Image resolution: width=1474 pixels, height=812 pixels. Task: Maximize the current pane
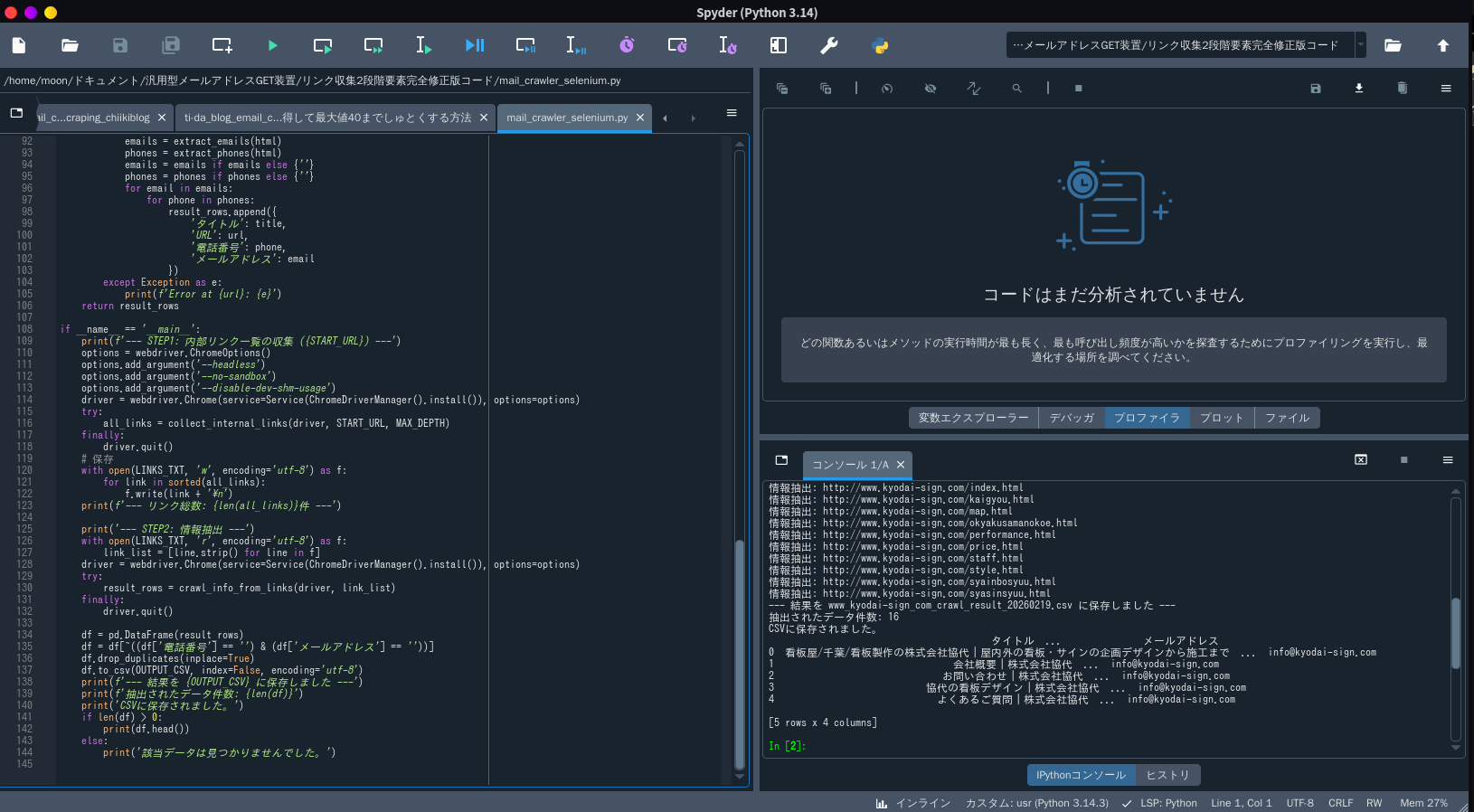pyautogui.click(x=779, y=45)
